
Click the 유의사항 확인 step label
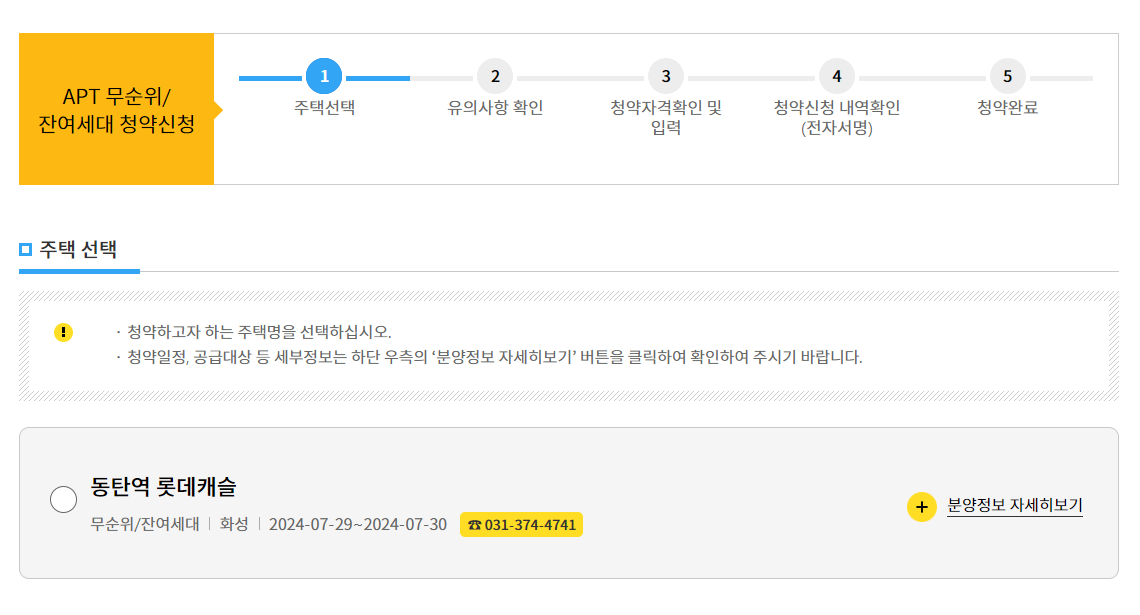tap(495, 108)
